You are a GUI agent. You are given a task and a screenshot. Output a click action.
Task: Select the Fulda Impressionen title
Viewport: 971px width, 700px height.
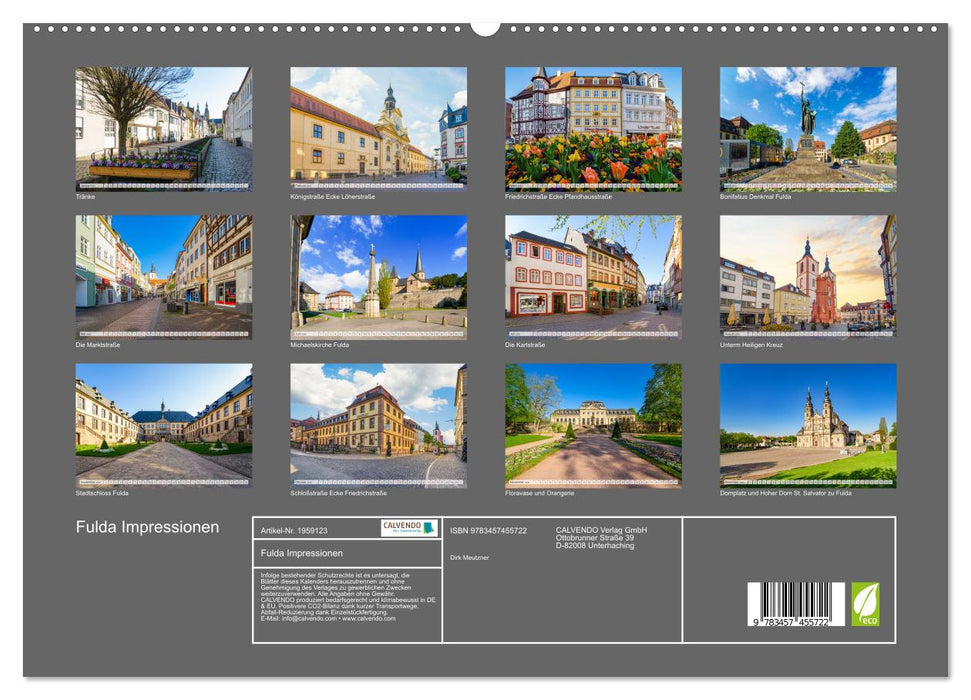pyautogui.click(x=146, y=526)
